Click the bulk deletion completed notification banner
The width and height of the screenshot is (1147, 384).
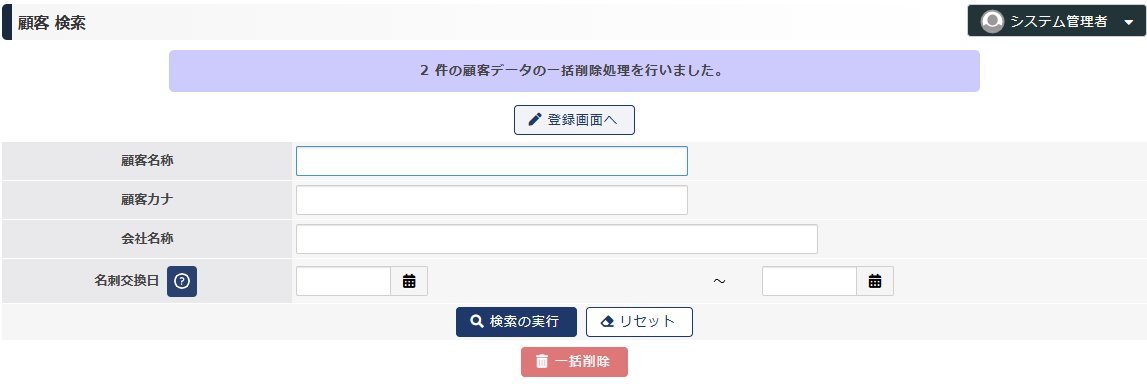[x=574, y=71]
